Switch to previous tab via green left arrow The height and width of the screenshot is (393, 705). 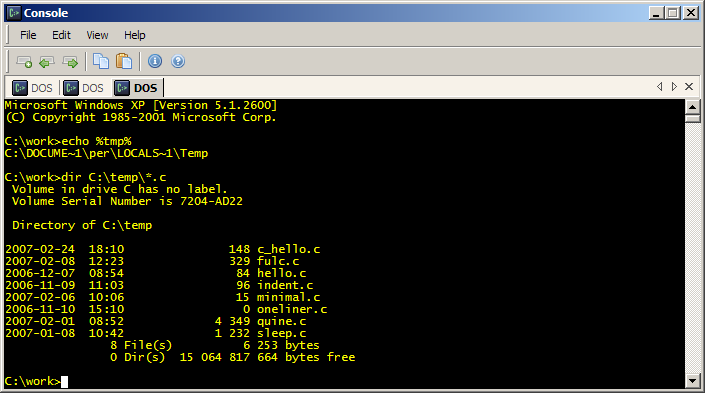pyautogui.click(x=47, y=61)
